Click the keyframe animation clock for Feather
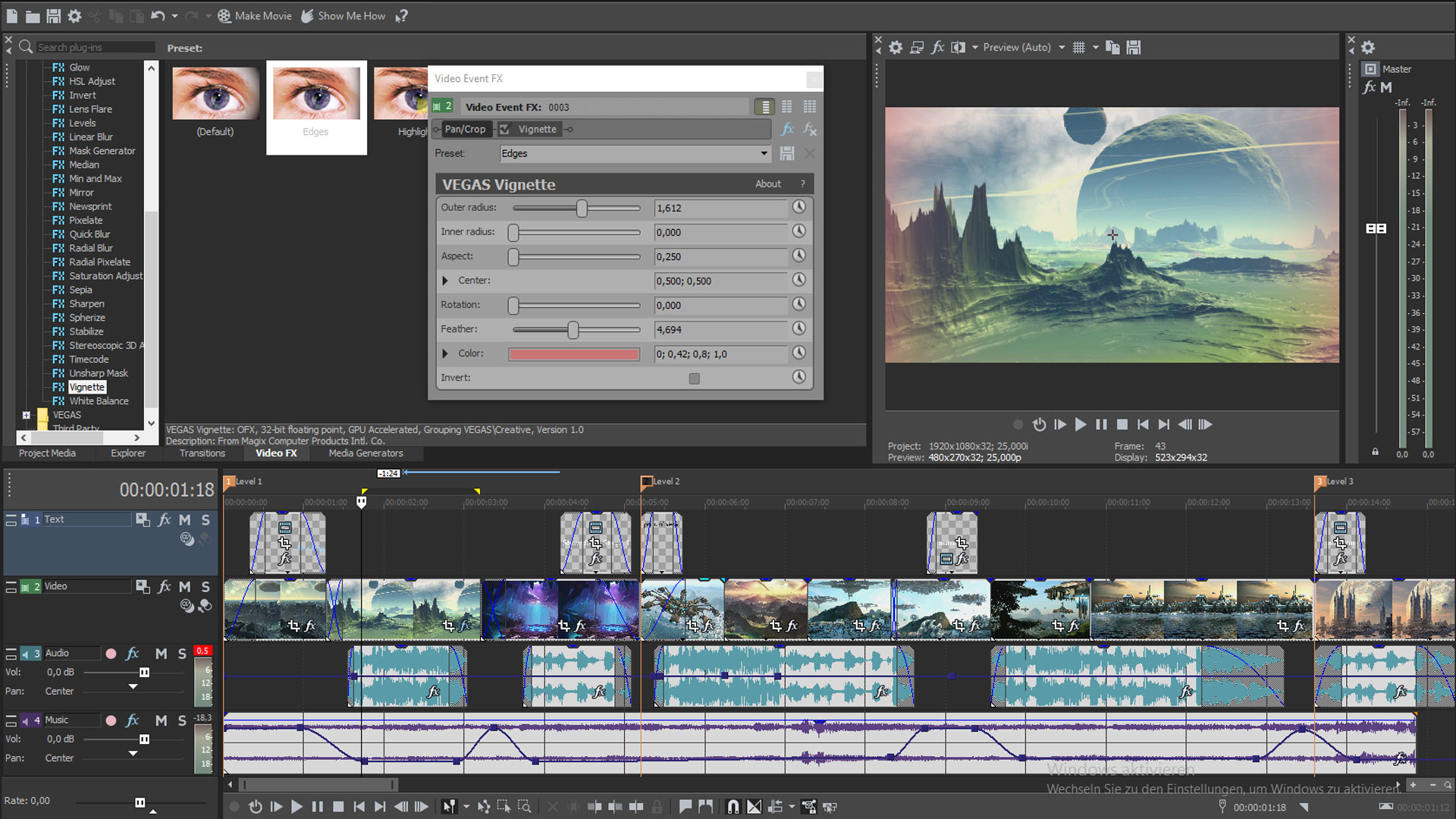This screenshot has width=1456, height=819. [x=800, y=329]
